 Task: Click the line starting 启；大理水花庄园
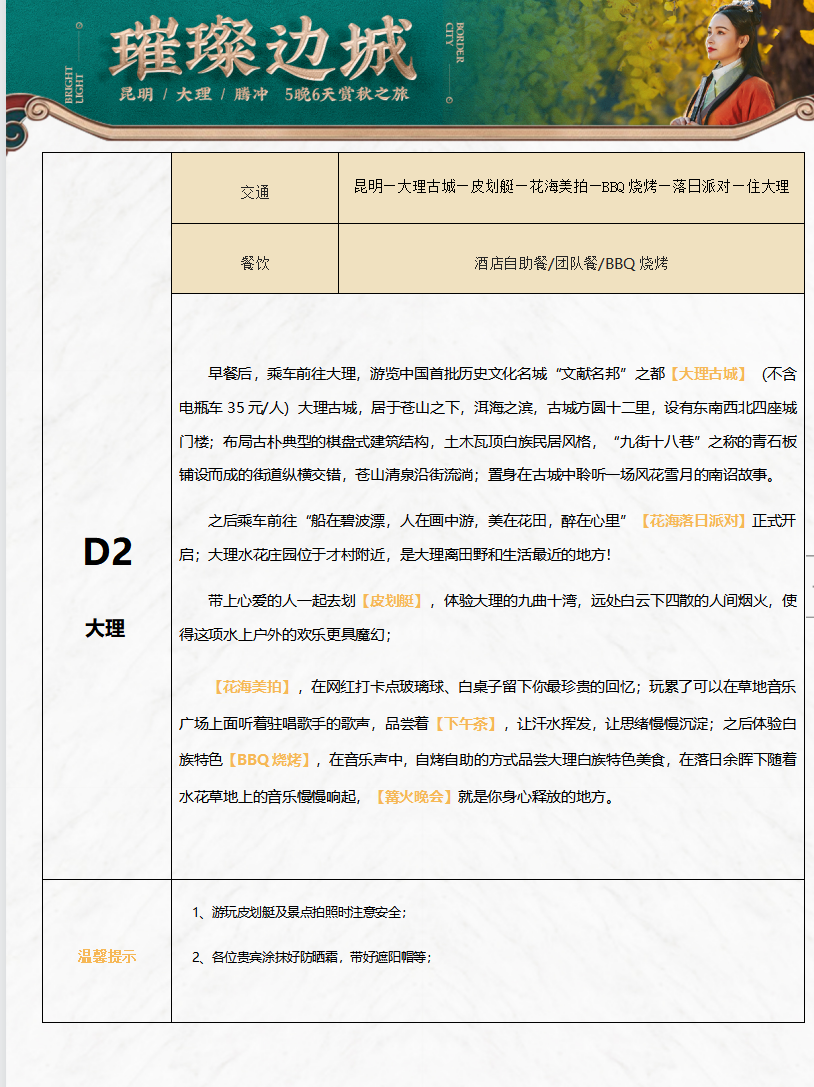coord(395,555)
